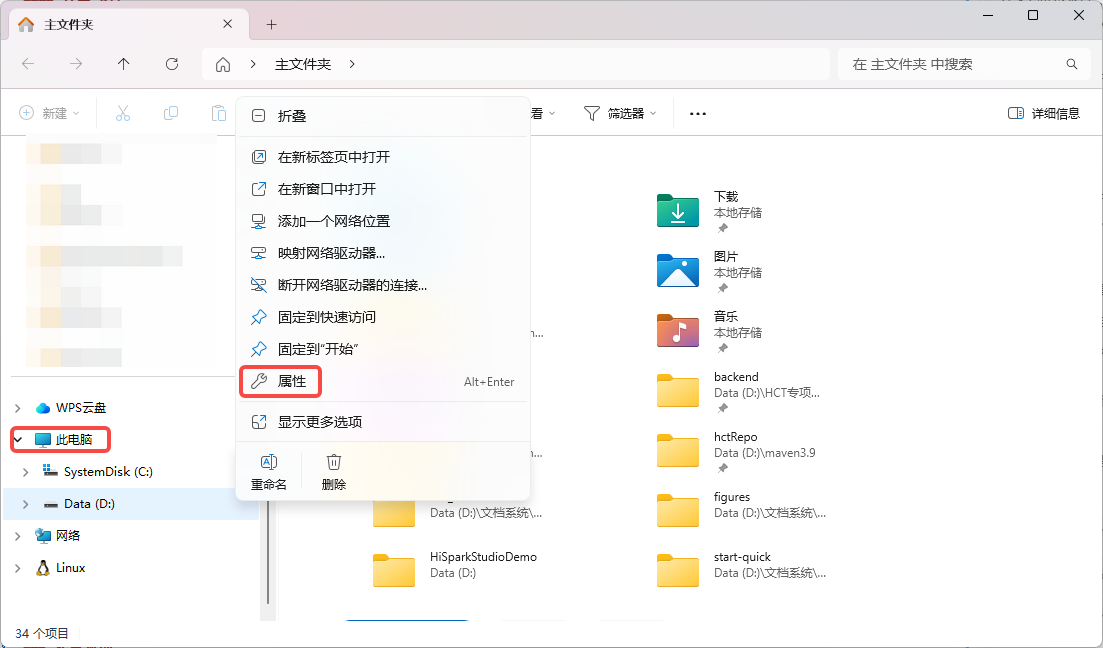Click the 删除 trash icon in context menu

coord(333,462)
